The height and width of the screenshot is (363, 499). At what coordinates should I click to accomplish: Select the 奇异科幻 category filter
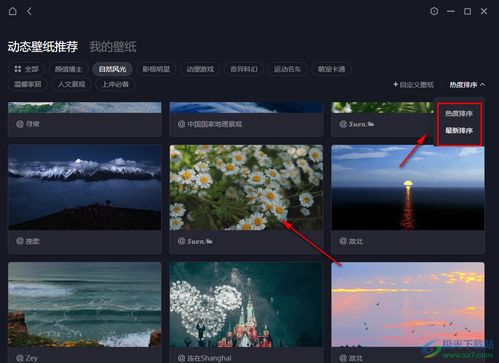(244, 69)
